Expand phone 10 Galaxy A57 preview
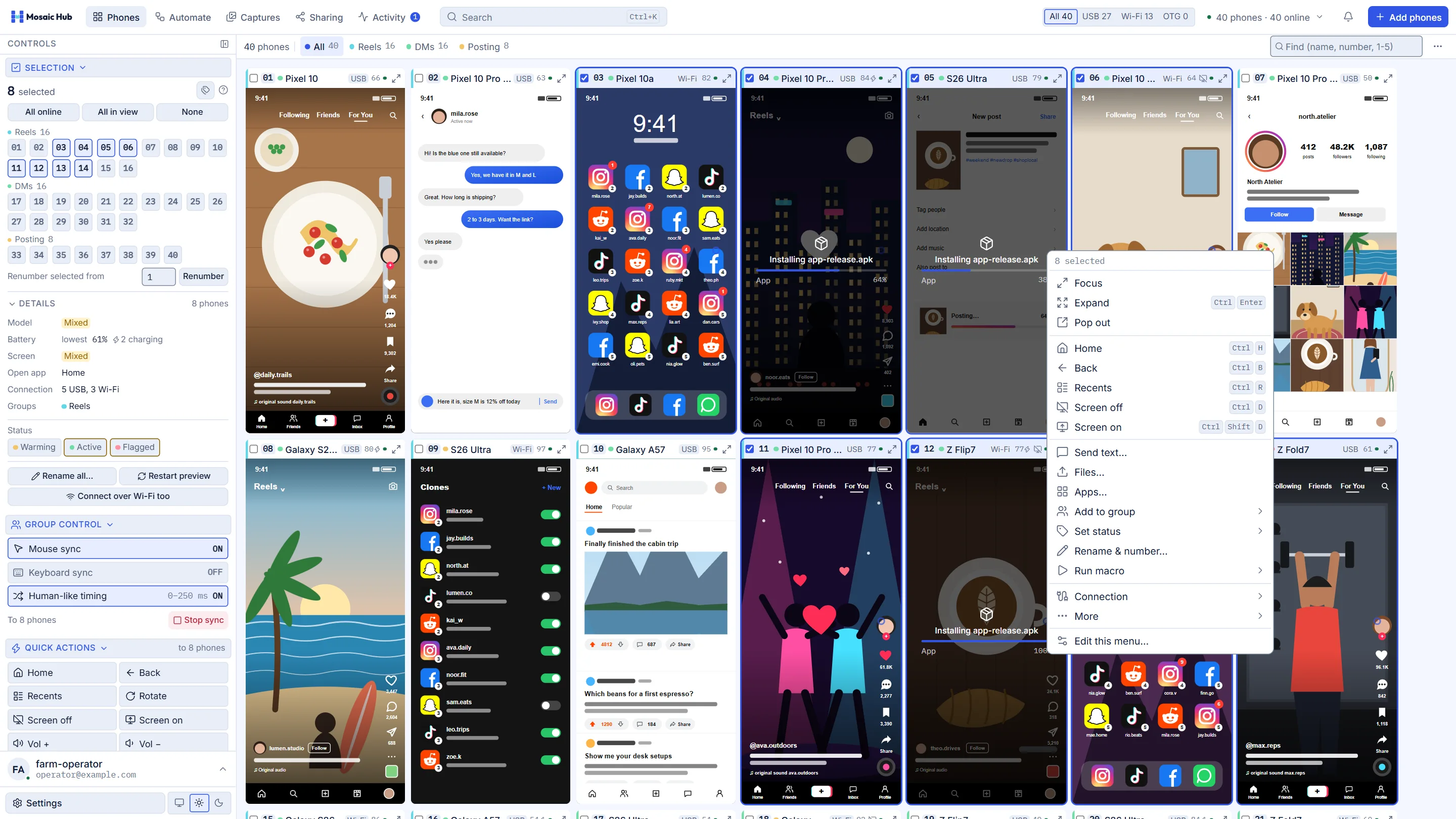The height and width of the screenshot is (819, 1456). click(x=727, y=449)
